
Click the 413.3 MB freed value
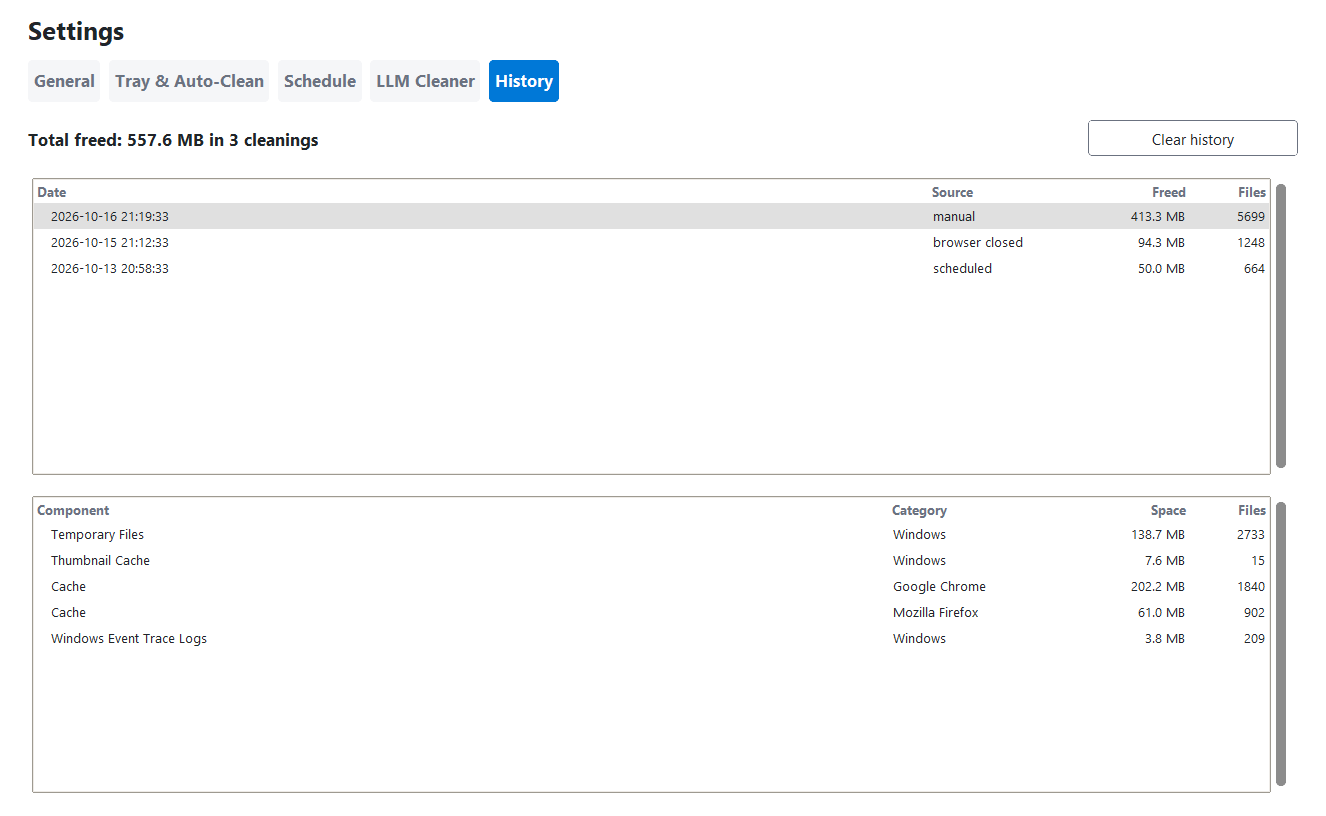click(1158, 216)
